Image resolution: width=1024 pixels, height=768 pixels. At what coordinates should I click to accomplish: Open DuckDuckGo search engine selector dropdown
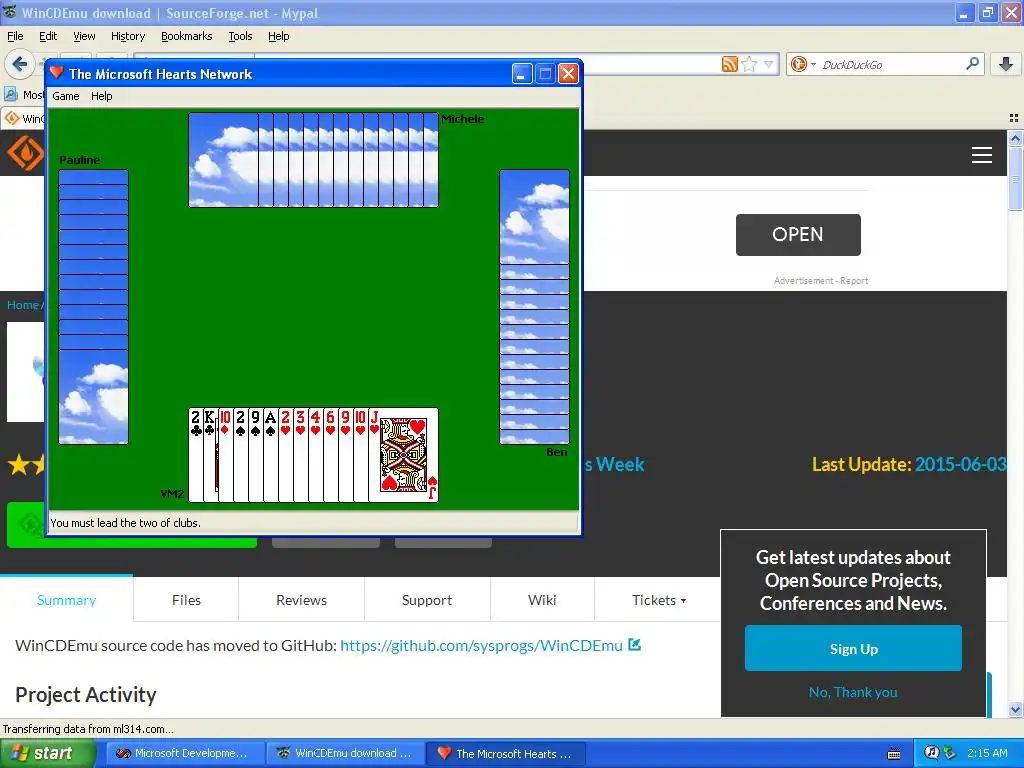(803, 64)
